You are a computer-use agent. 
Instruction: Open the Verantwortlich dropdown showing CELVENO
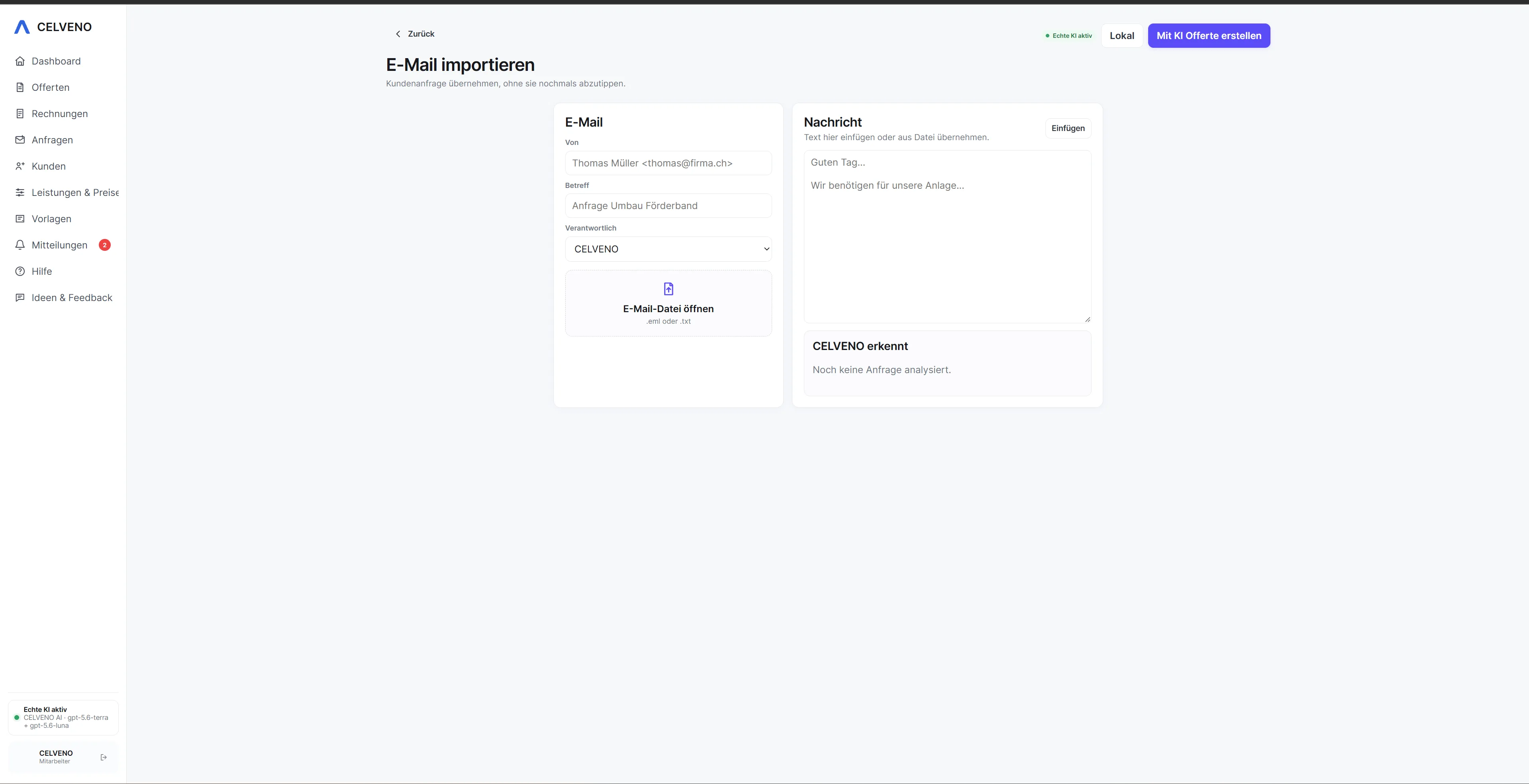tap(668, 249)
